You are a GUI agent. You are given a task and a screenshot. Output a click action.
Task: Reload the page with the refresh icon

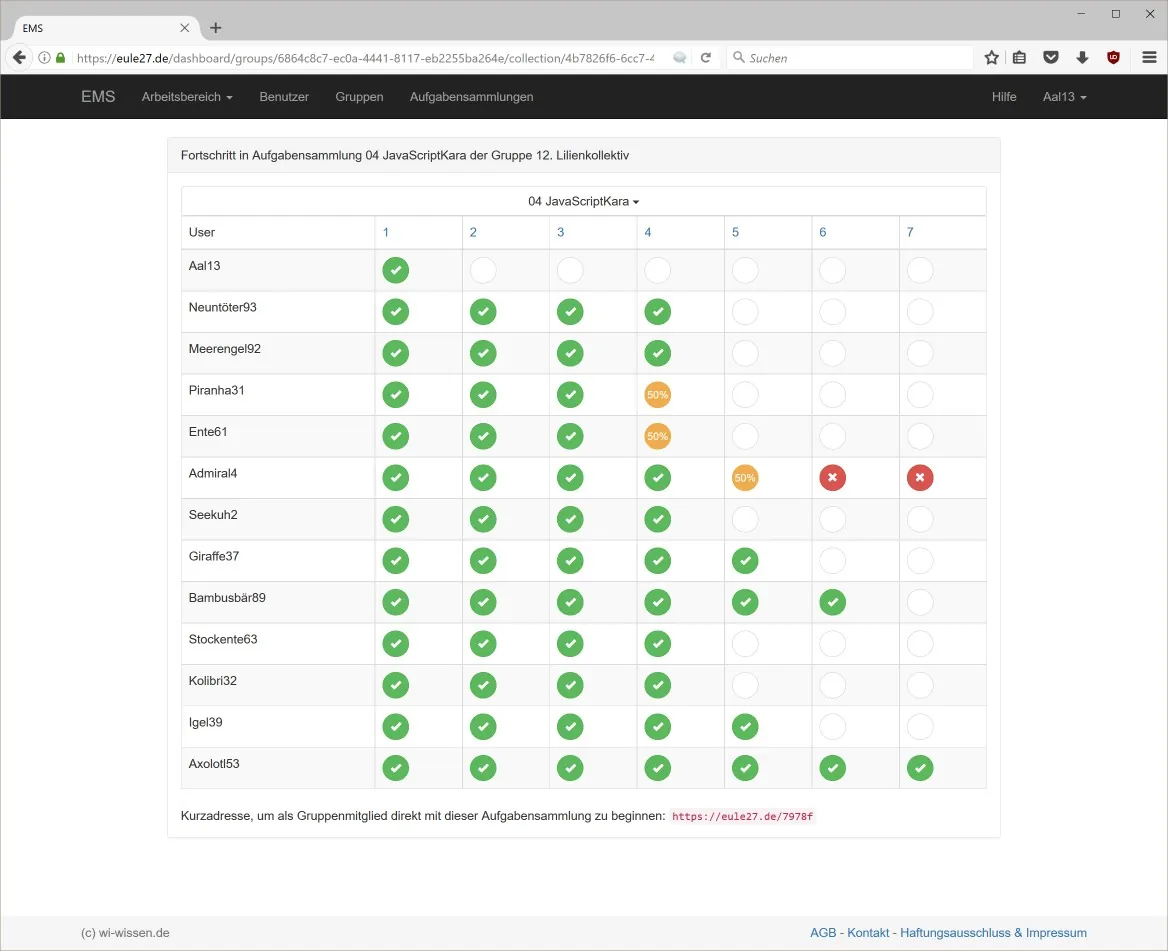pyautogui.click(x=705, y=57)
